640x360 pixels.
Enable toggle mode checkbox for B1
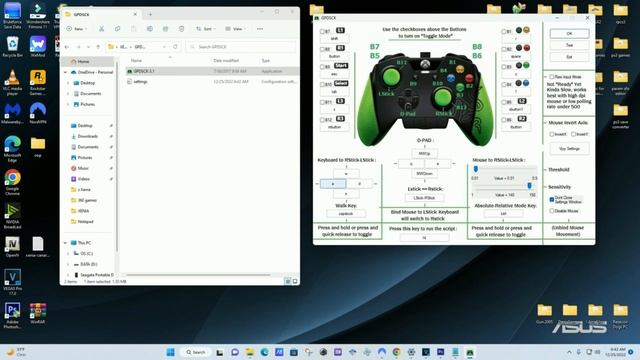504,31
